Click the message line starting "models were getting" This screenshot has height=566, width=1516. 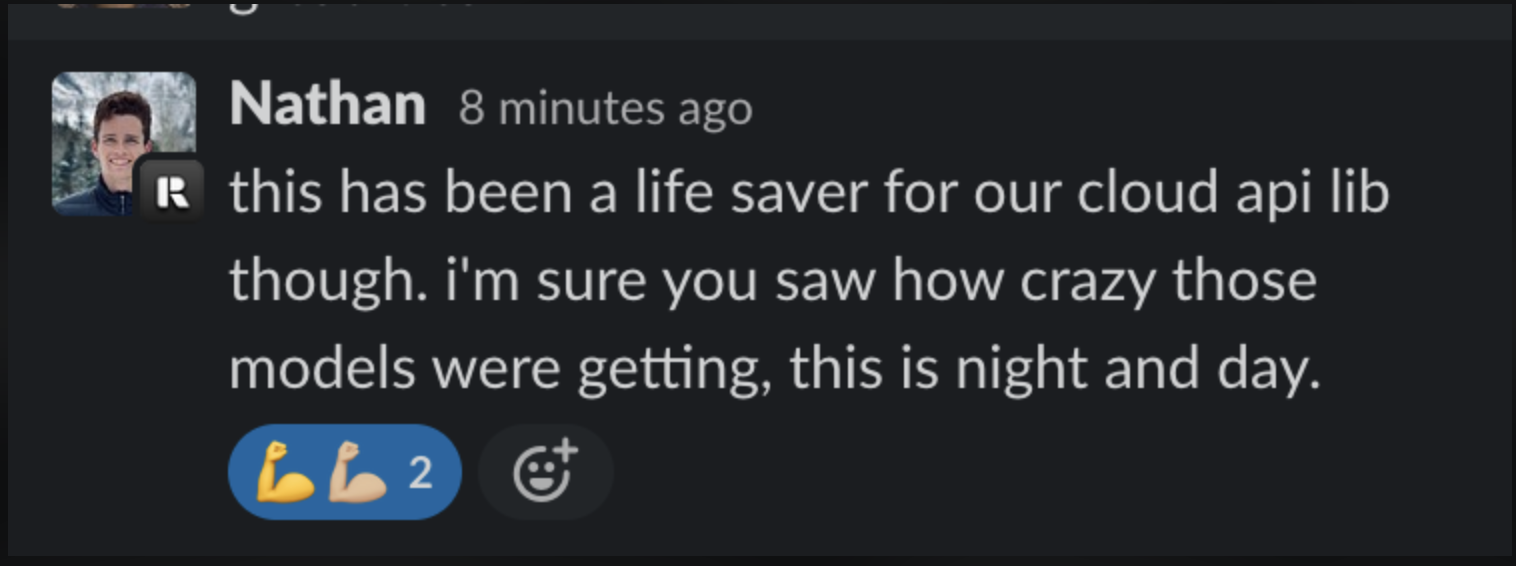(x=774, y=369)
